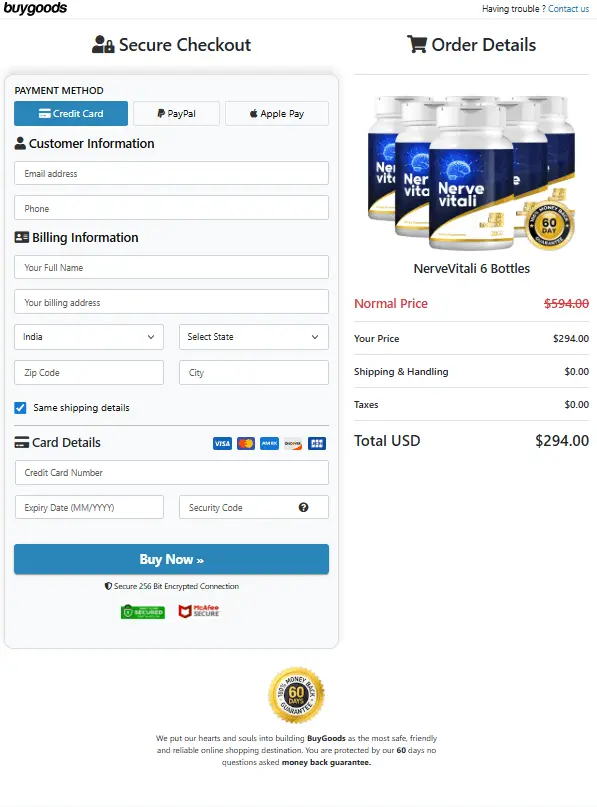Click the Buy Now button

pos(171,559)
